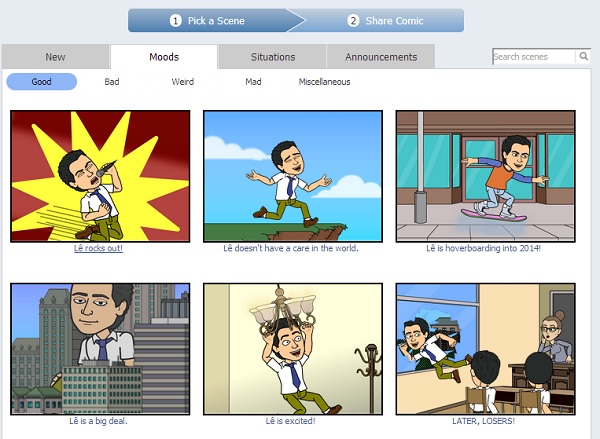Open the 'Lê rocks out!' link

pyautogui.click(x=98, y=248)
